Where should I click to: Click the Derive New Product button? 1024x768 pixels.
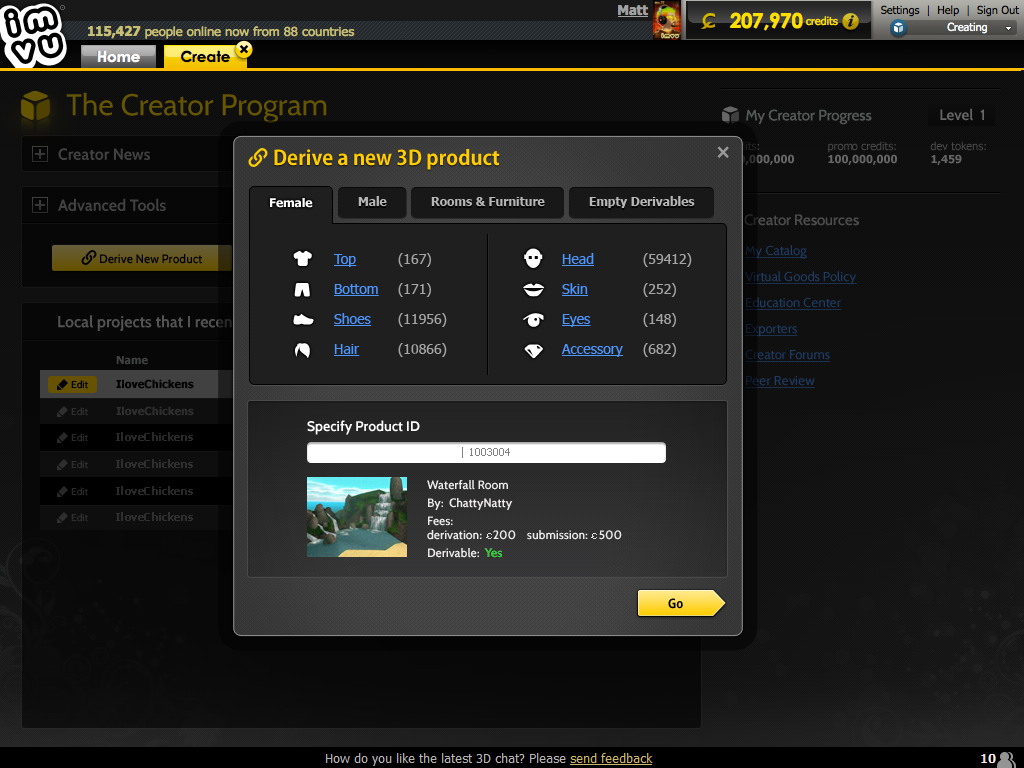point(142,258)
